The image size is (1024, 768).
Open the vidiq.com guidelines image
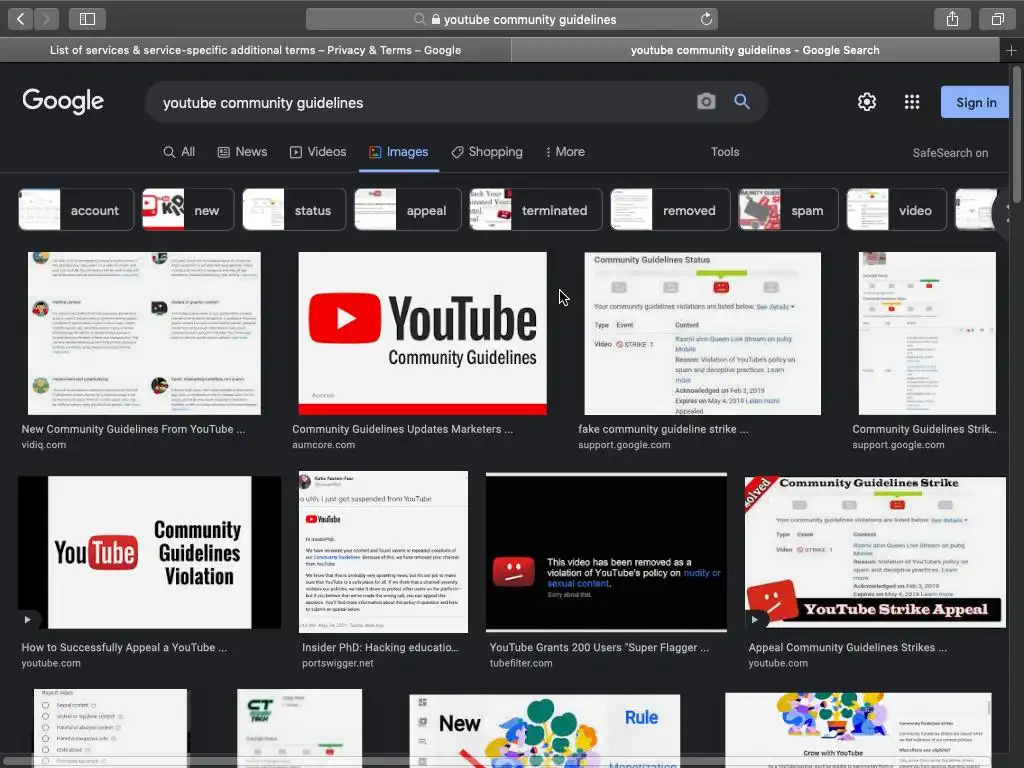pyautogui.click(x=144, y=333)
